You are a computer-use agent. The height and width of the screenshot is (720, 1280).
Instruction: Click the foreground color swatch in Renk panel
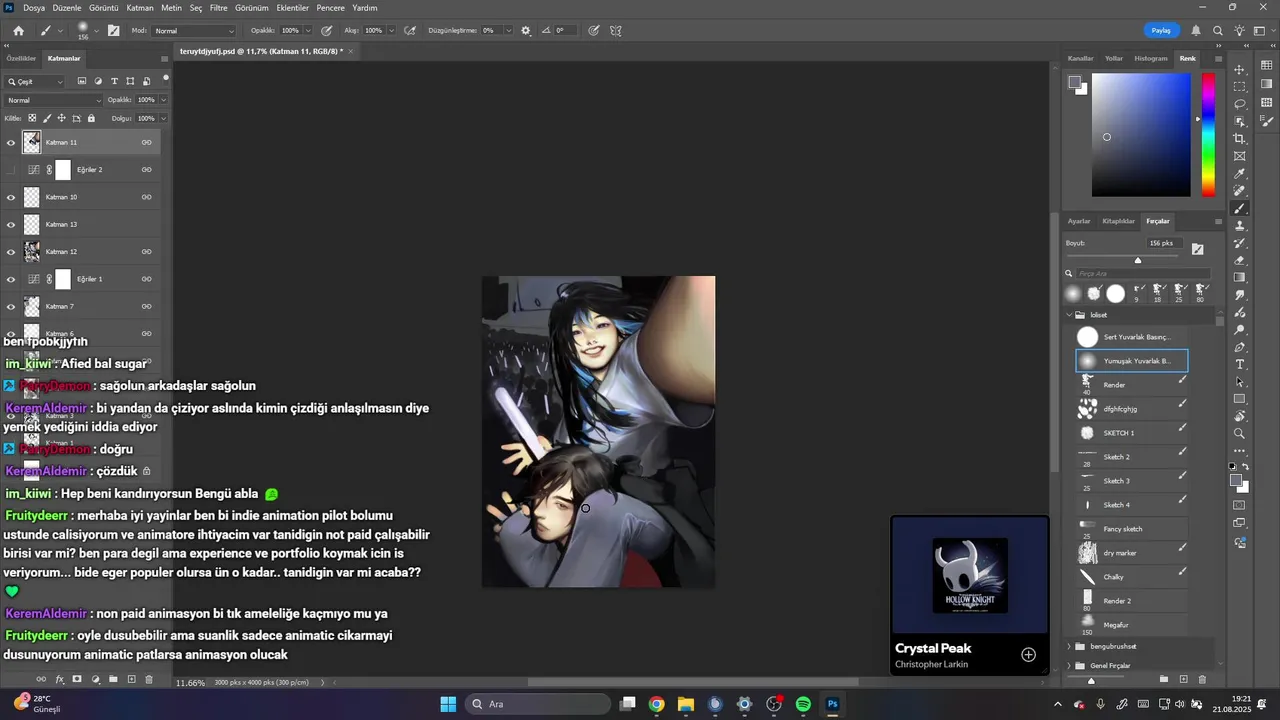click(1074, 83)
